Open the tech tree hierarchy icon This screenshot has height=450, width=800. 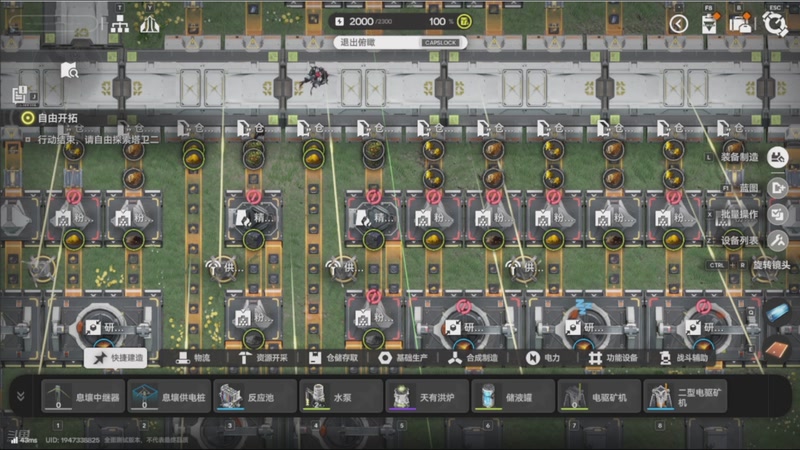(120, 23)
